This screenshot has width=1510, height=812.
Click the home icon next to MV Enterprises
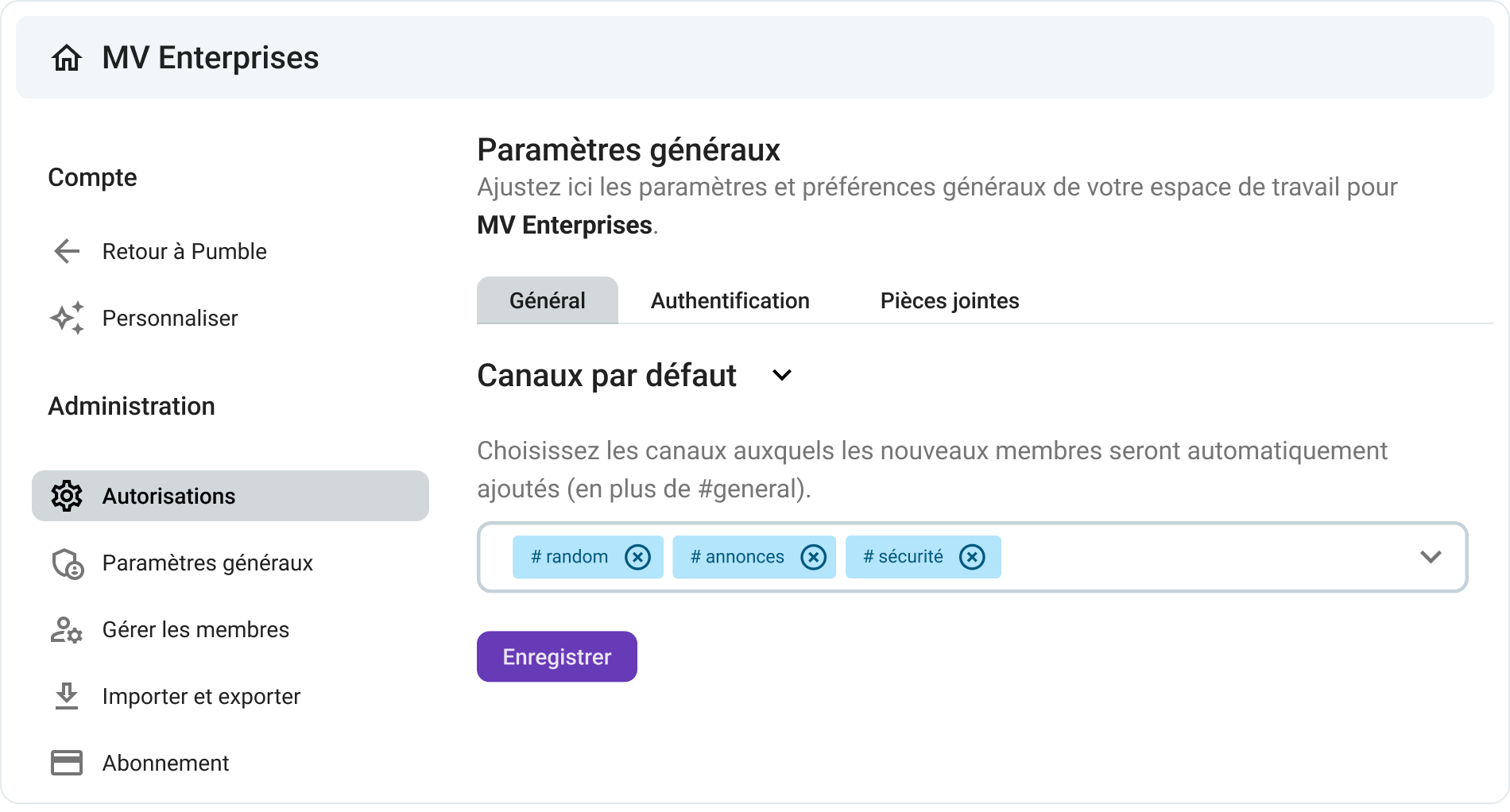(68, 57)
